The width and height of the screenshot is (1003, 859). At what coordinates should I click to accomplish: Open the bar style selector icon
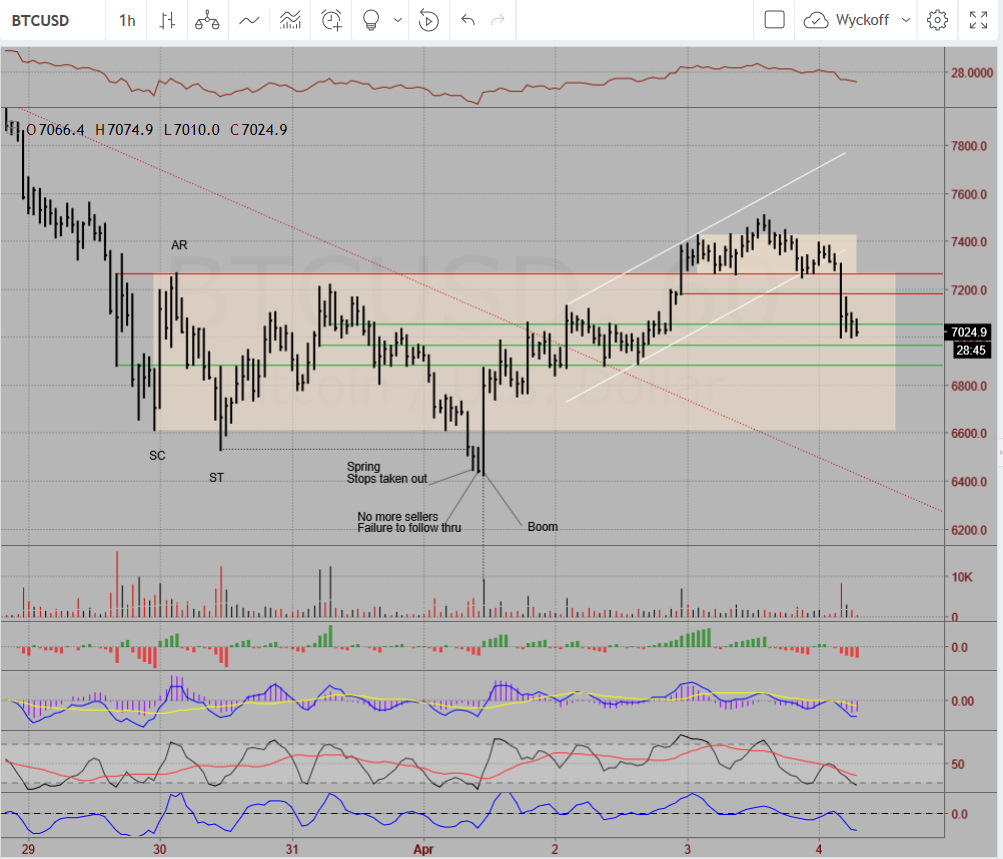(x=168, y=20)
